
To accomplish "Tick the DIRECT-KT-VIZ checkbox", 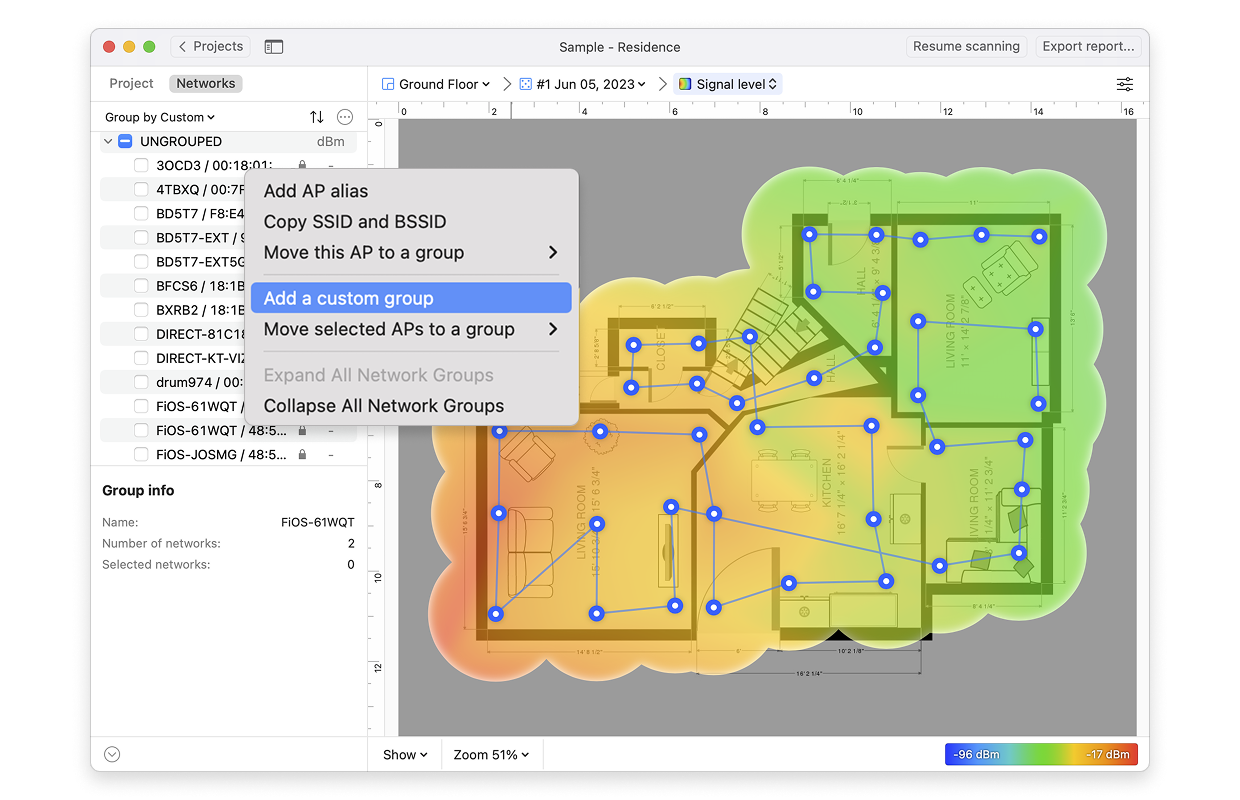I will coord(141,358).
